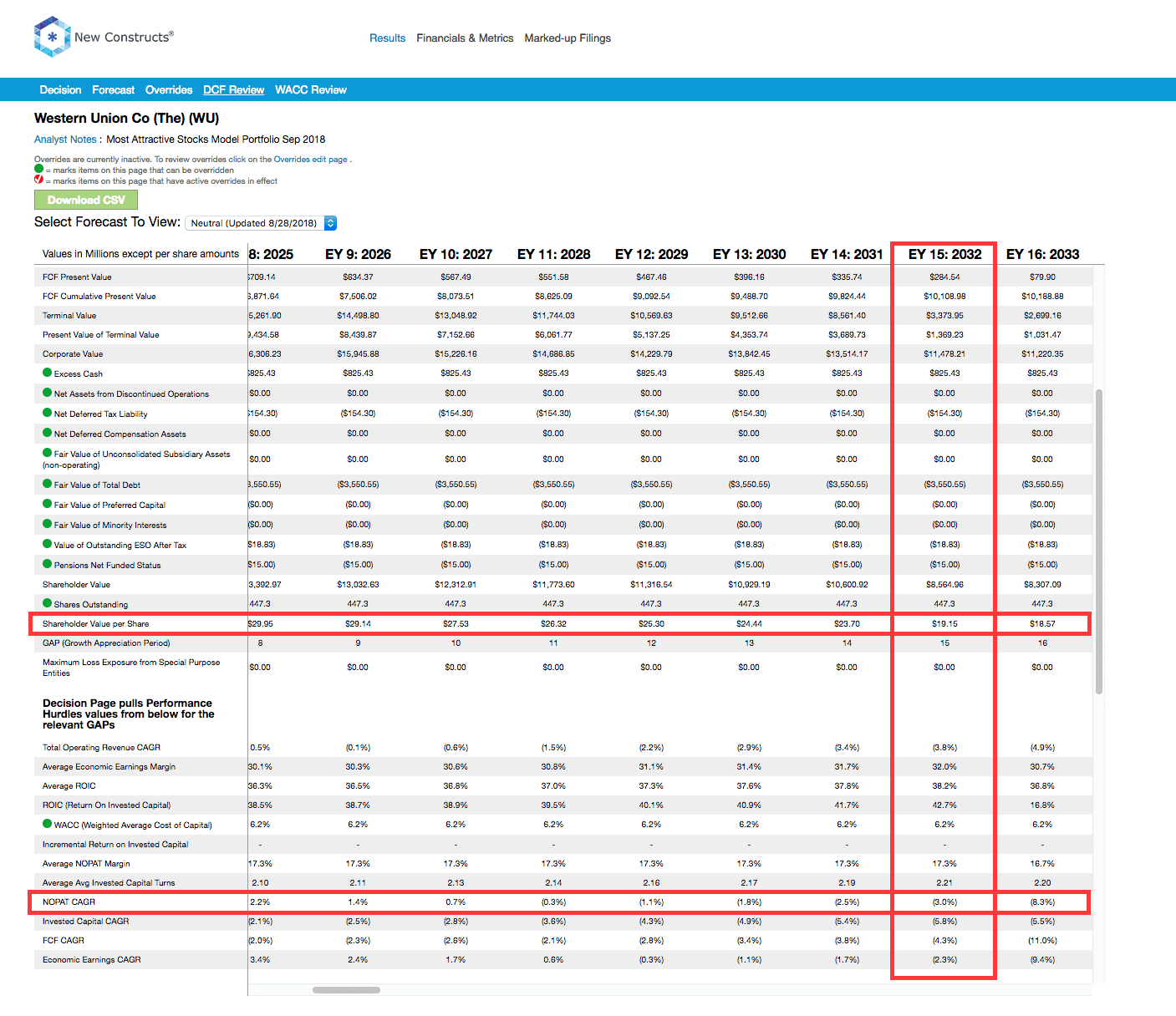Click the Western Union Co (The) (WU) heading
This screenshot has width=1176, height=1016.
126,118
